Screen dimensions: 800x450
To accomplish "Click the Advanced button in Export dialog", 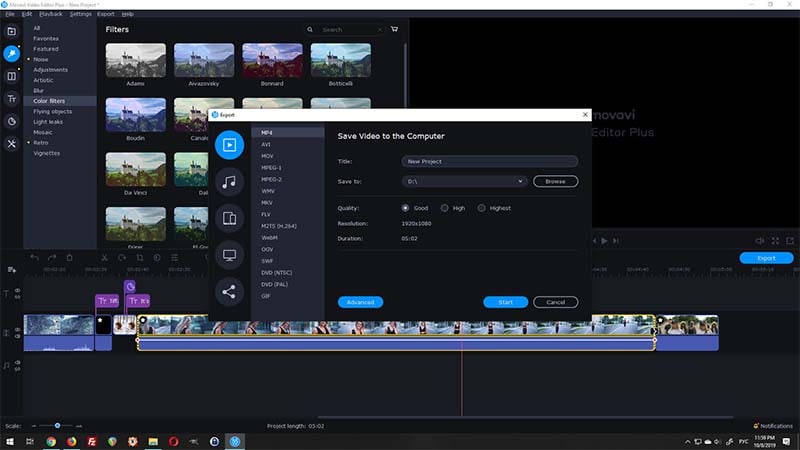I will point(360,302).
